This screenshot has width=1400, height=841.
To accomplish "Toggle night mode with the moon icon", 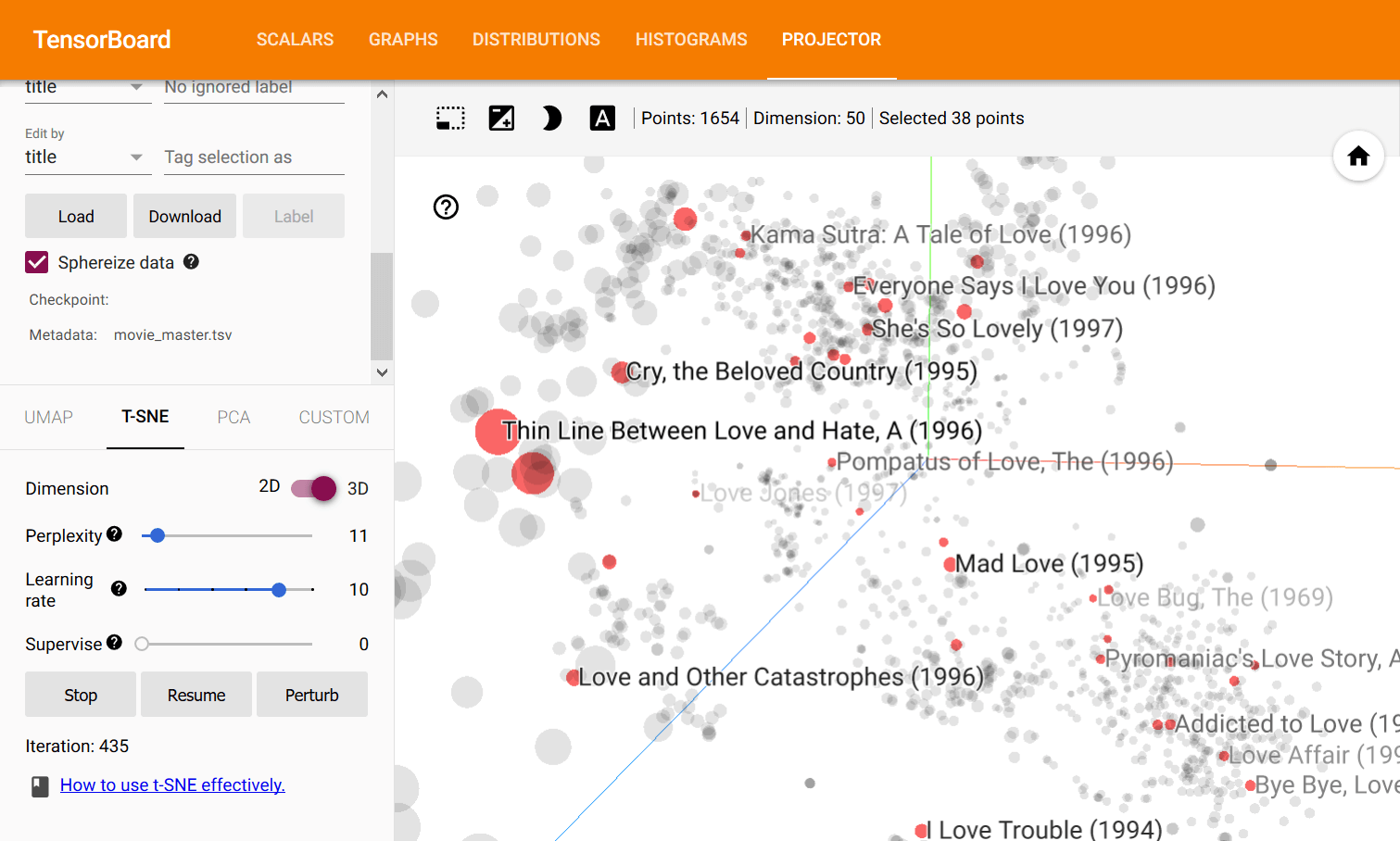I will 551,119.
